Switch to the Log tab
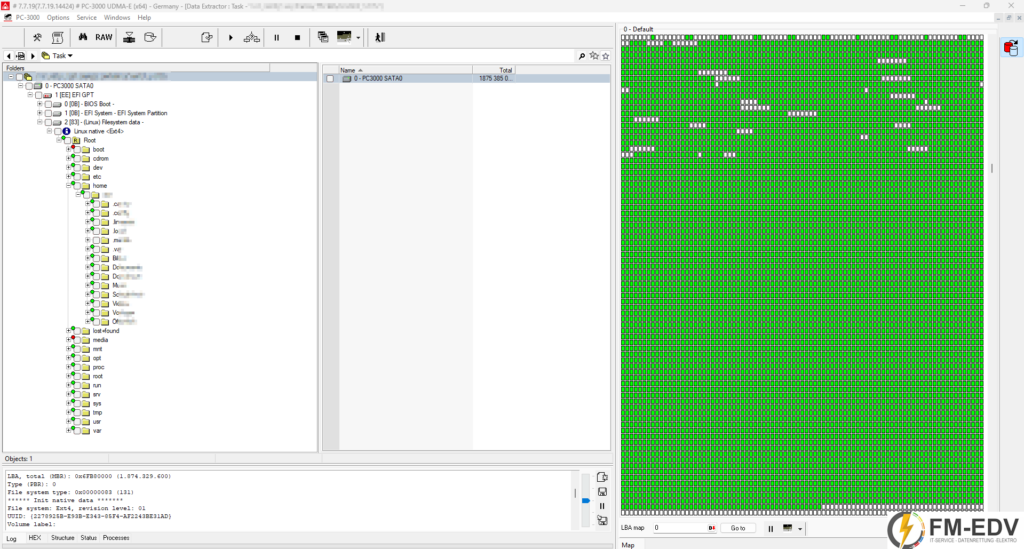 (x=12, y=539)
